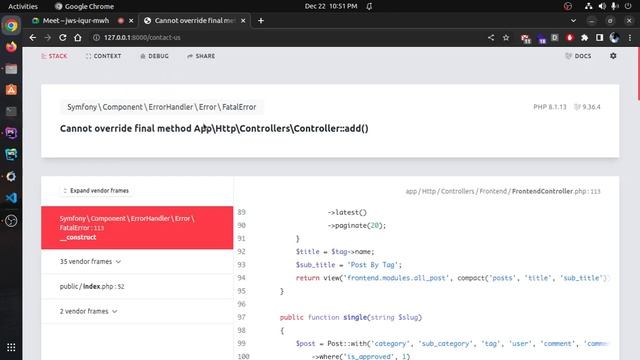Screen dimensions: 640x360
Task: Click the share page icon in address bar
Action: point(491,38)
